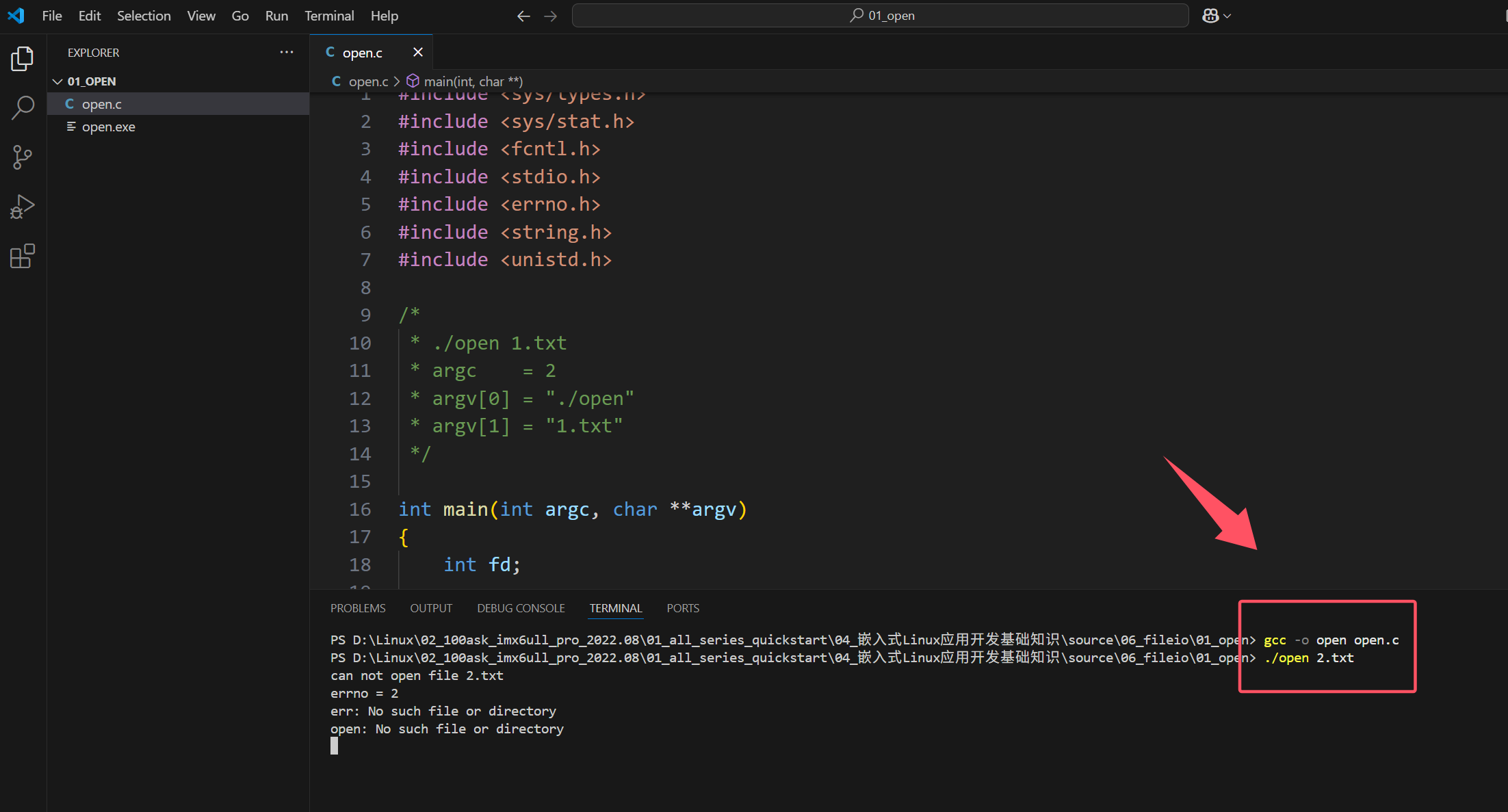Click the Go Forward arrow

pos(551,16)
